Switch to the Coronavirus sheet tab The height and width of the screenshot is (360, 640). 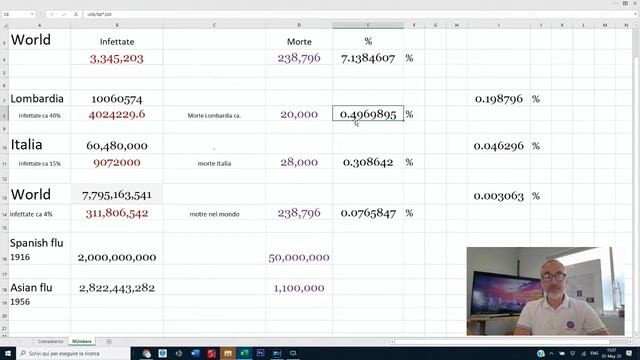pos(51,342)
